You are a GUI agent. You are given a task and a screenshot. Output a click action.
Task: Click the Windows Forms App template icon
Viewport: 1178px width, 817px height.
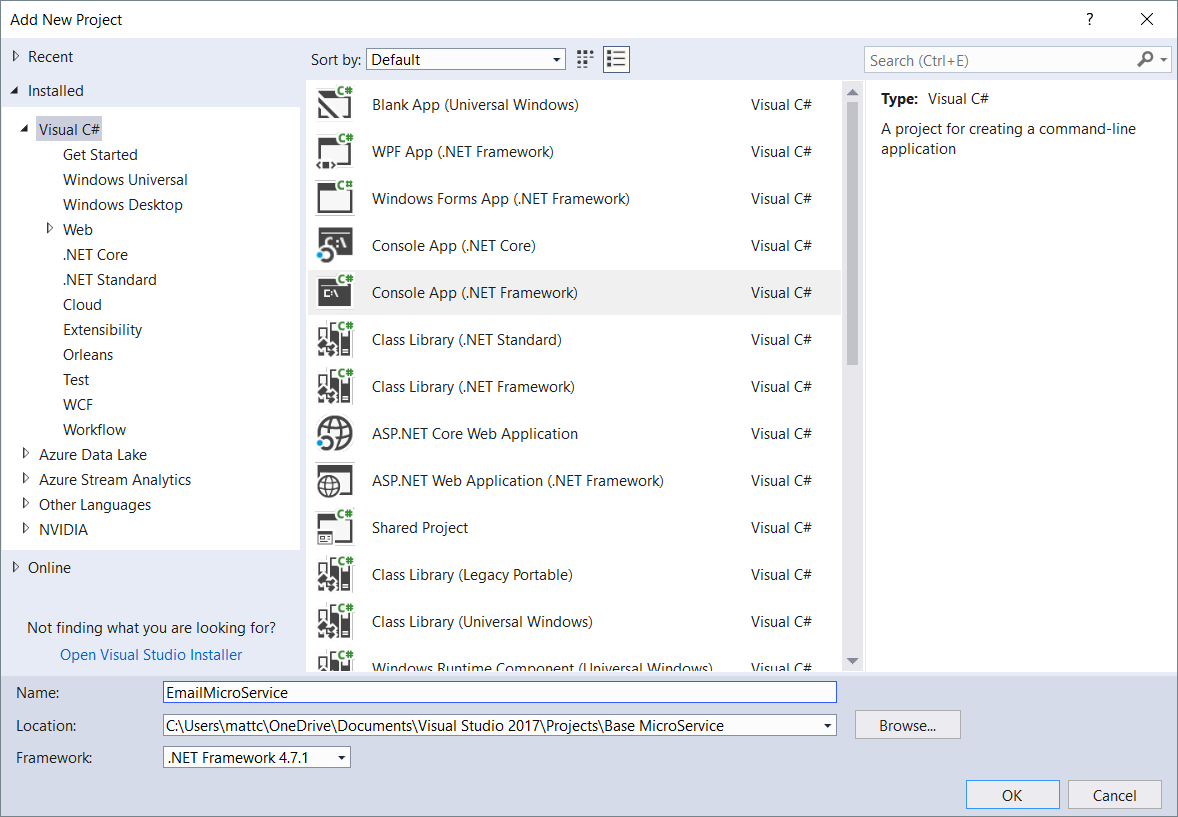point(334,198)
